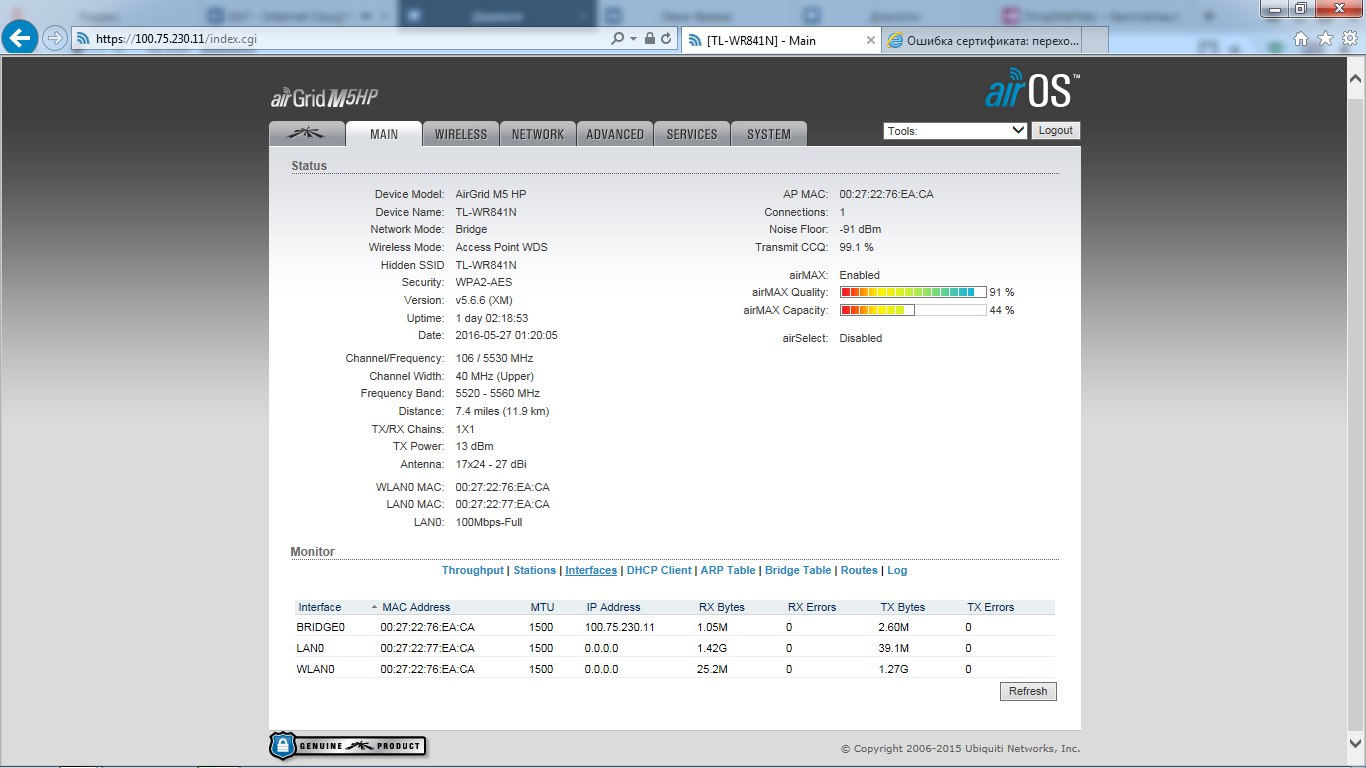The height and width of the screenshot is (768, 1366).
Task: Sort table by RX Bytes column header
Action: (722, 607)
